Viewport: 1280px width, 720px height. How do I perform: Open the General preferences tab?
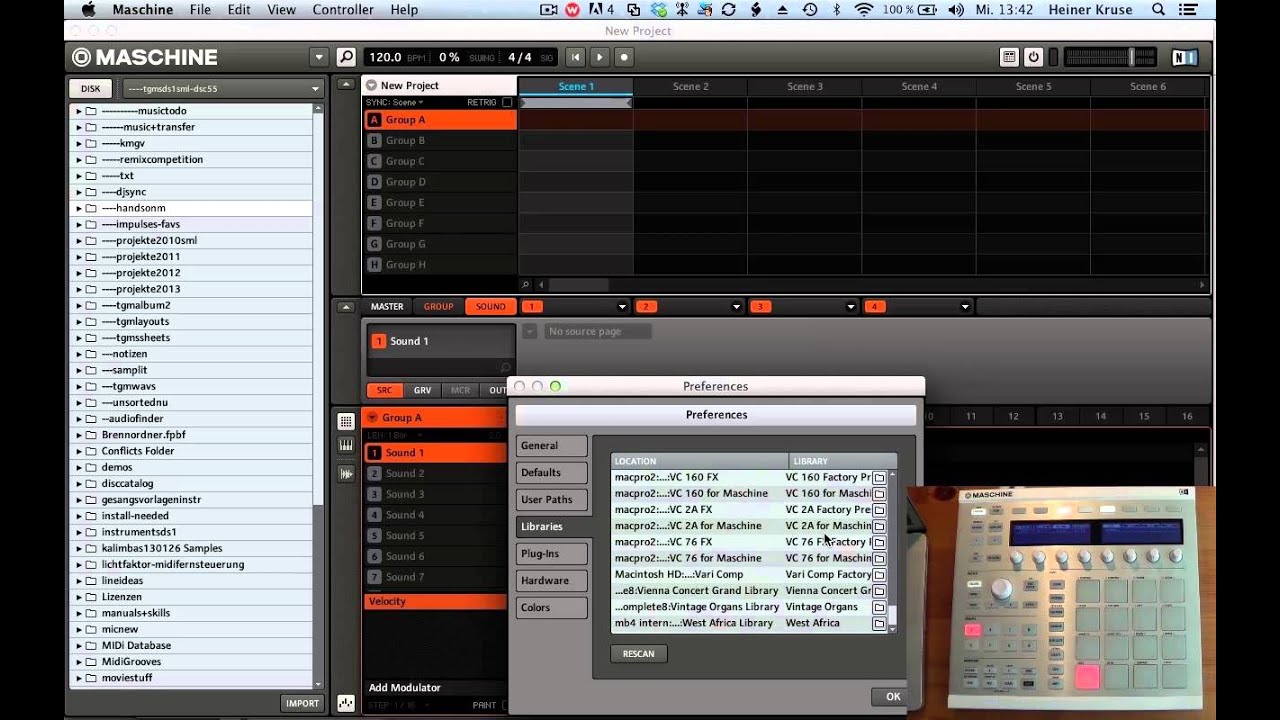[551, 446]
